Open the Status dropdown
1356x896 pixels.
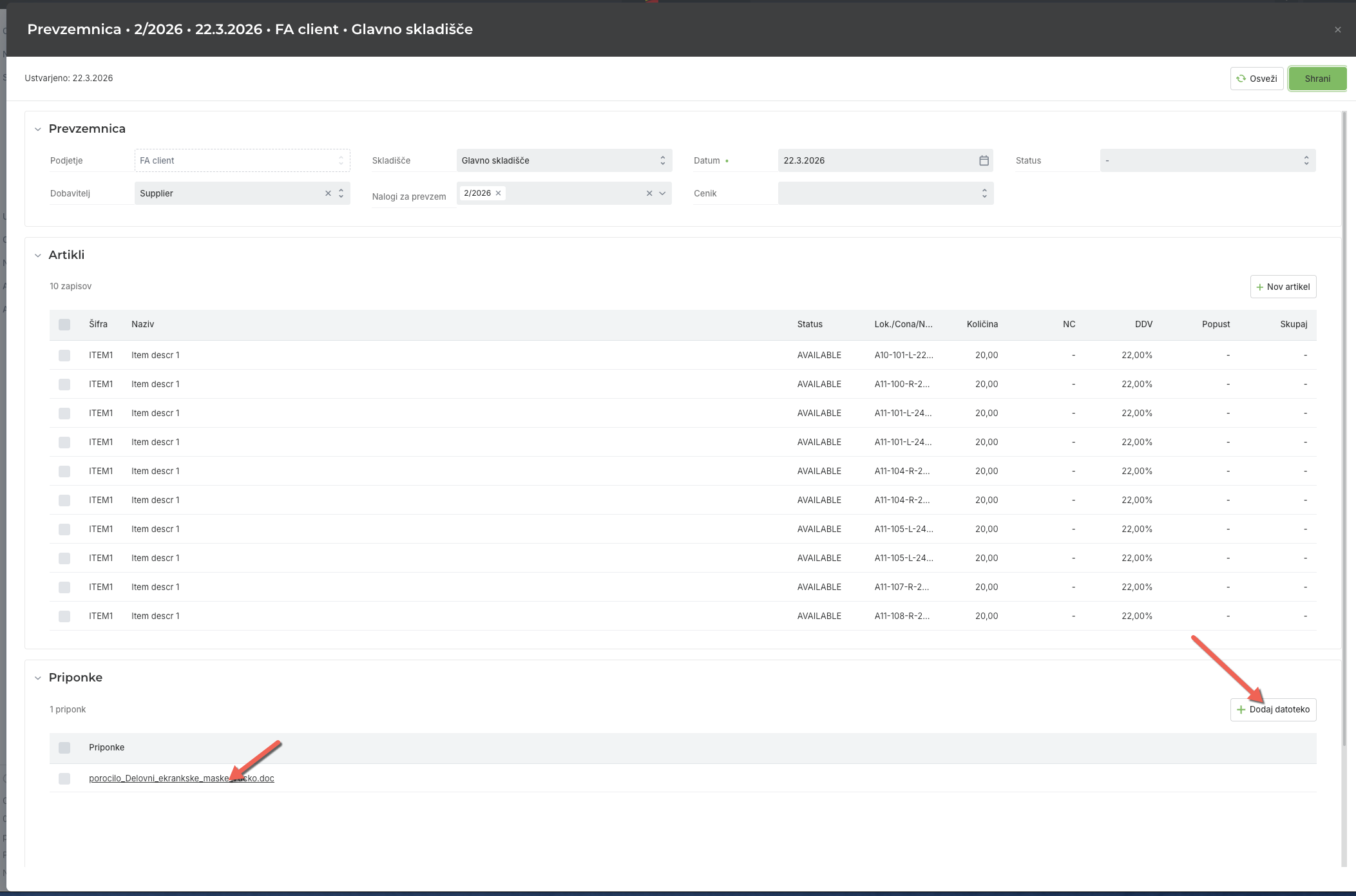click(1207, 160)
